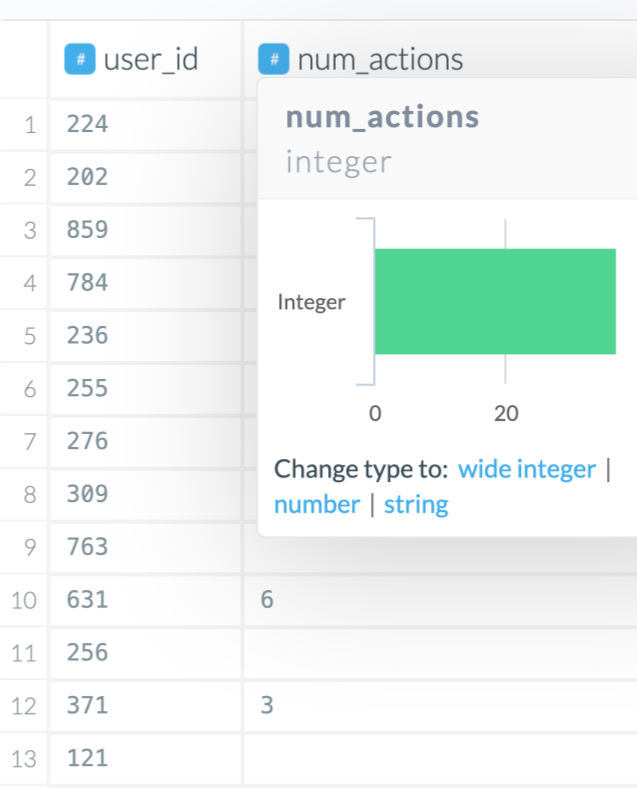
Task: Click the cell with user_id 309
Action: tap(145, 494)
